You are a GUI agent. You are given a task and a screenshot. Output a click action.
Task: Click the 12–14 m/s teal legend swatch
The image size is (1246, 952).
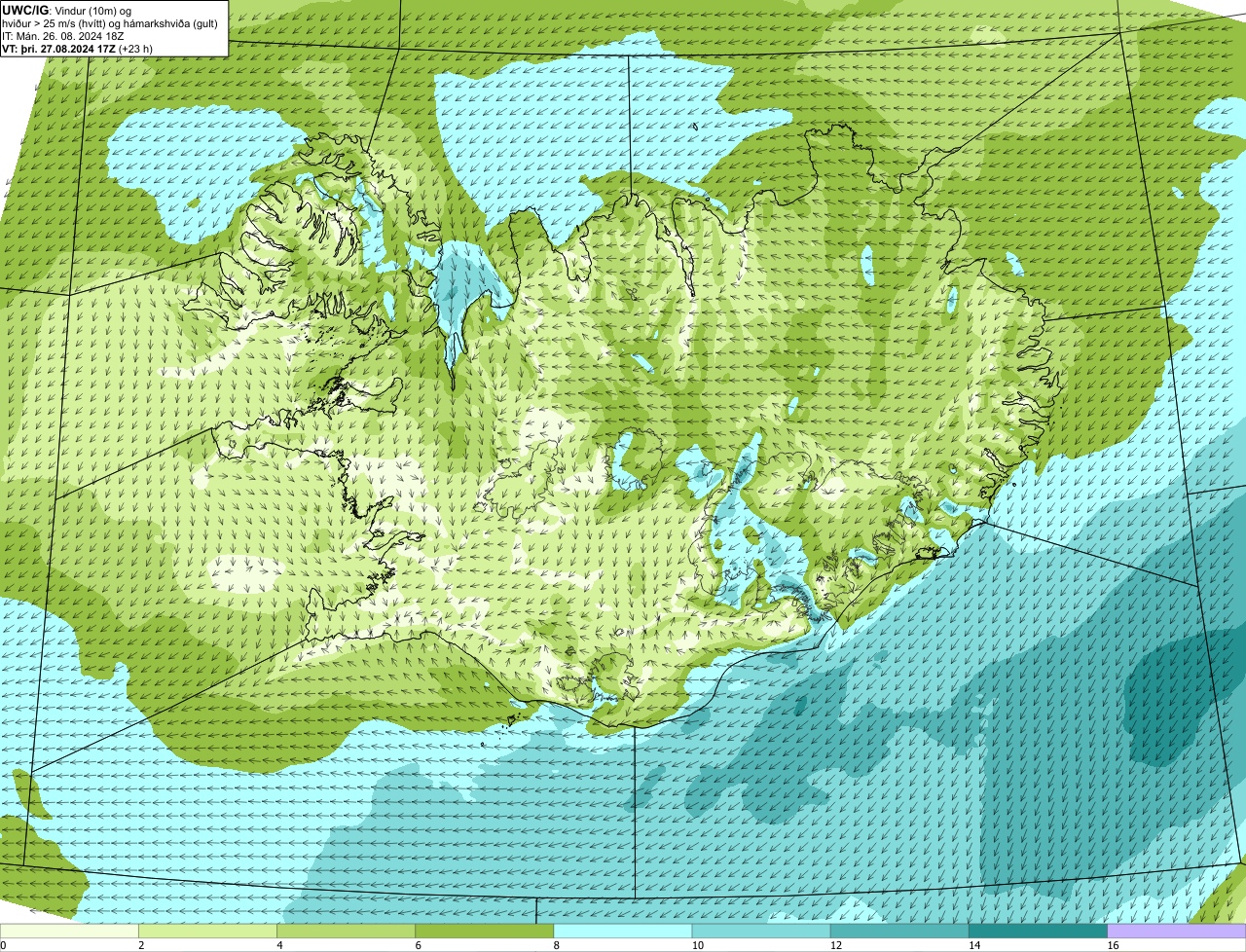click(x=899, y=931)
